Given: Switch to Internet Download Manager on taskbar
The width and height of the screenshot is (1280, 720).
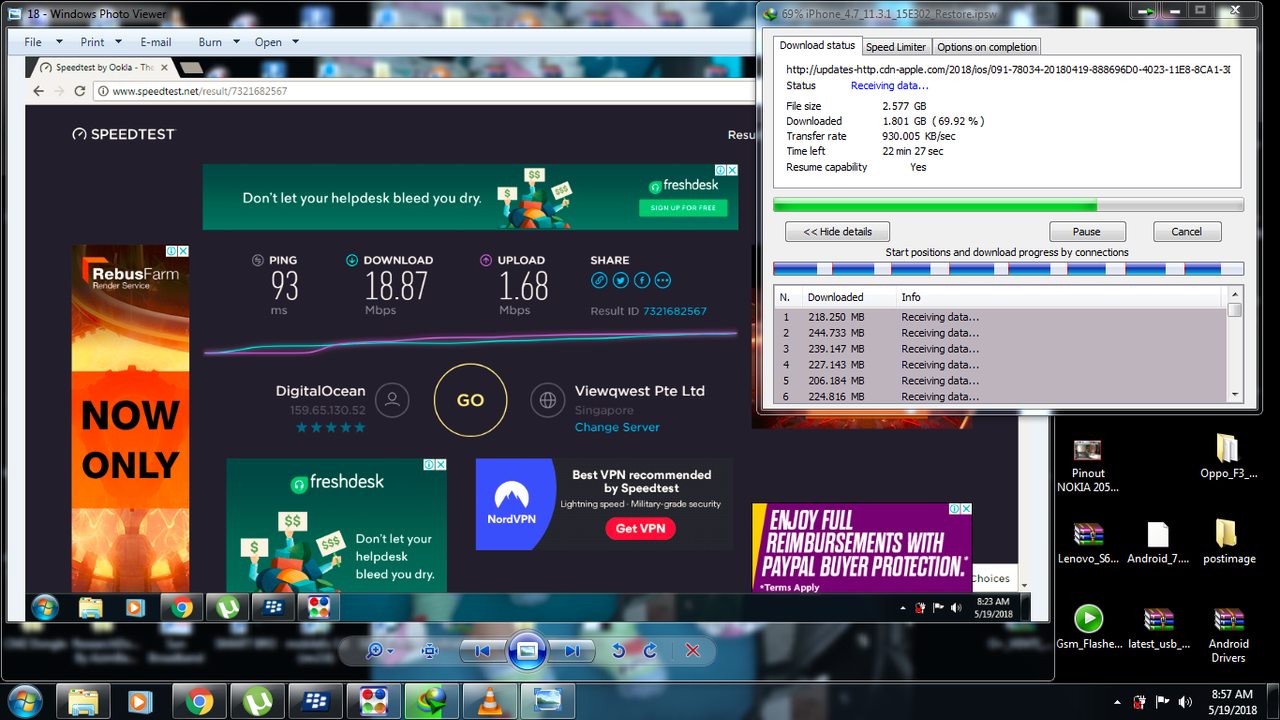Looking at the screenshot, I should click(433, 701).
